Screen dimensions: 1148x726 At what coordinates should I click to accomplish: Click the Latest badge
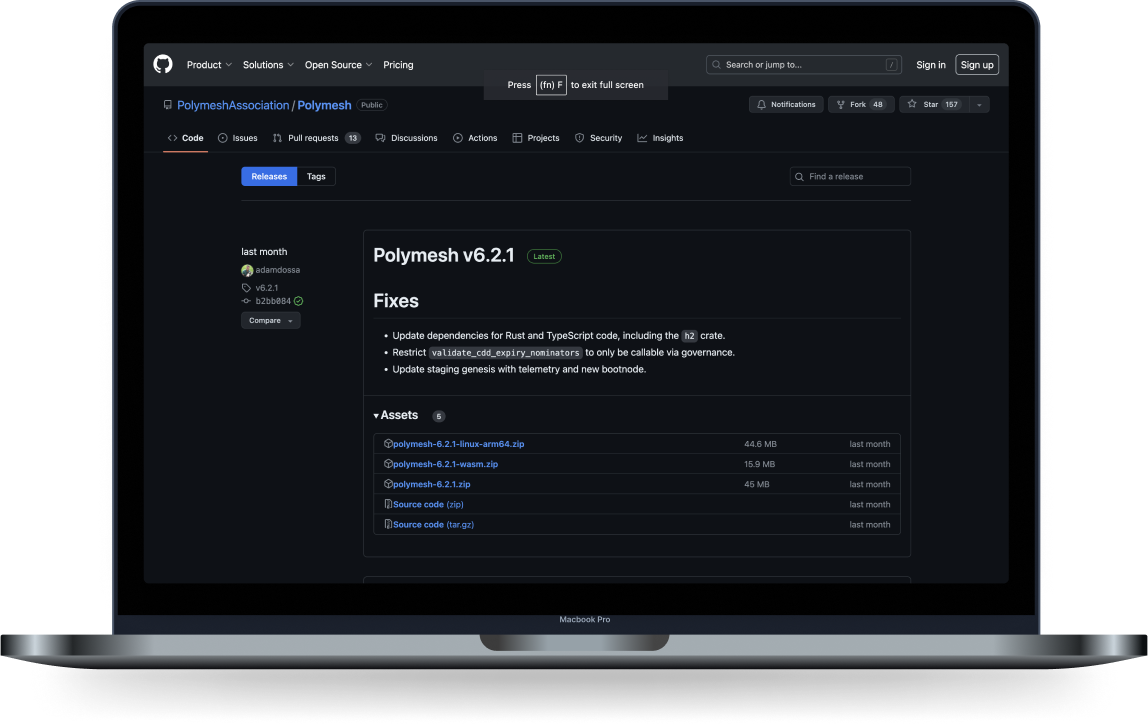click(544, 257)
